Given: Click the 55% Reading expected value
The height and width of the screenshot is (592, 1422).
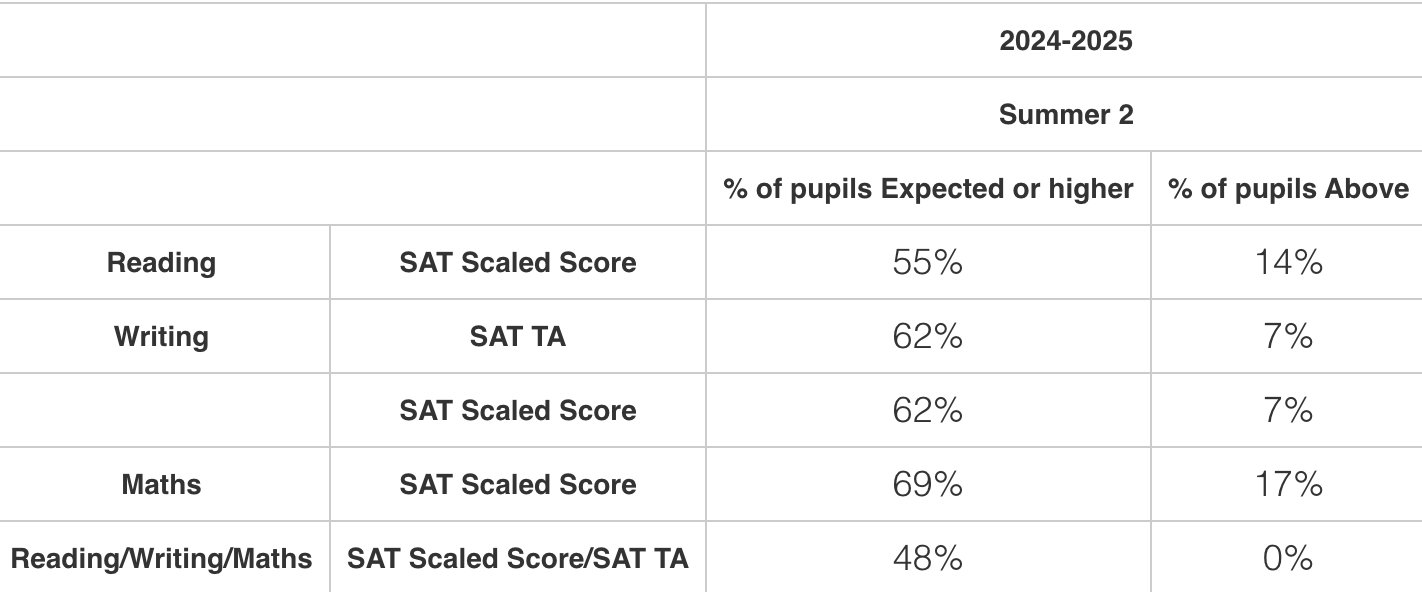Looking at the screenshot, I should coord(927,263).
